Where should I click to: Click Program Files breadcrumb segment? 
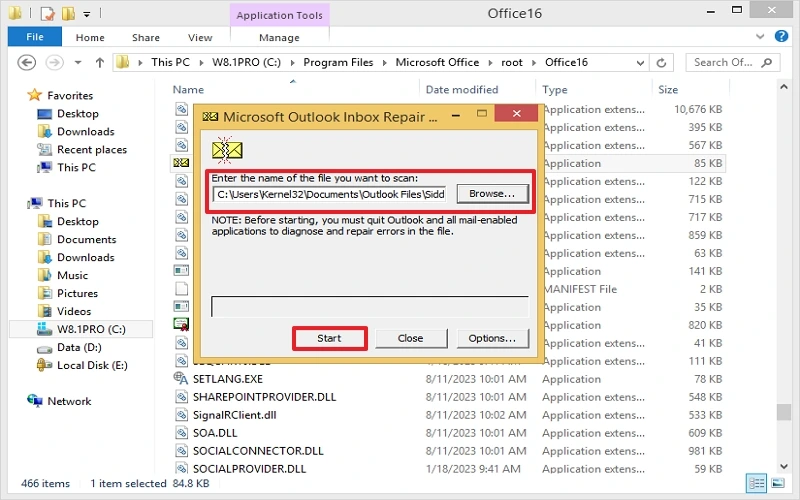[x=338, y=62]
